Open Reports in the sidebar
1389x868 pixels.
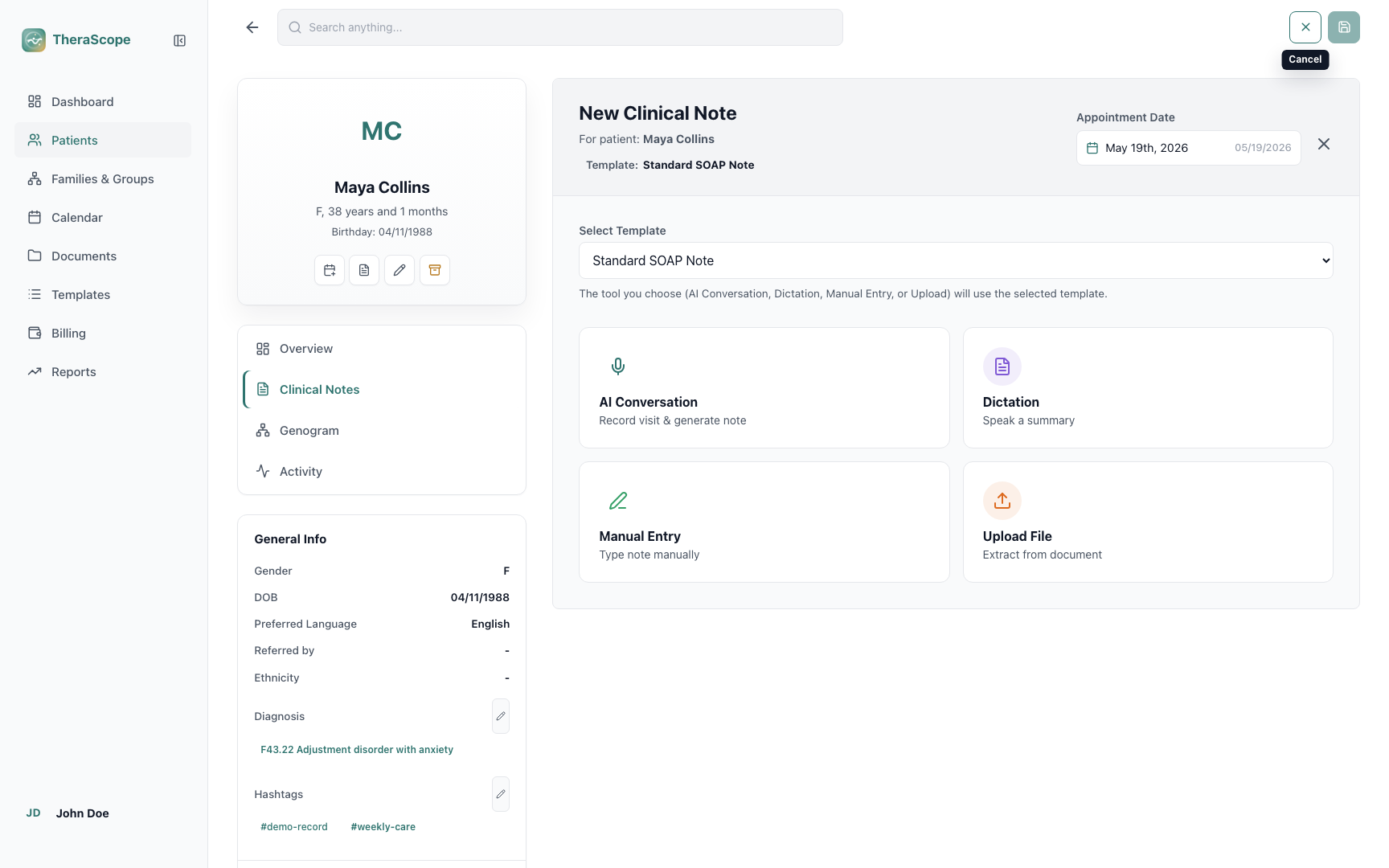(103, 371)
